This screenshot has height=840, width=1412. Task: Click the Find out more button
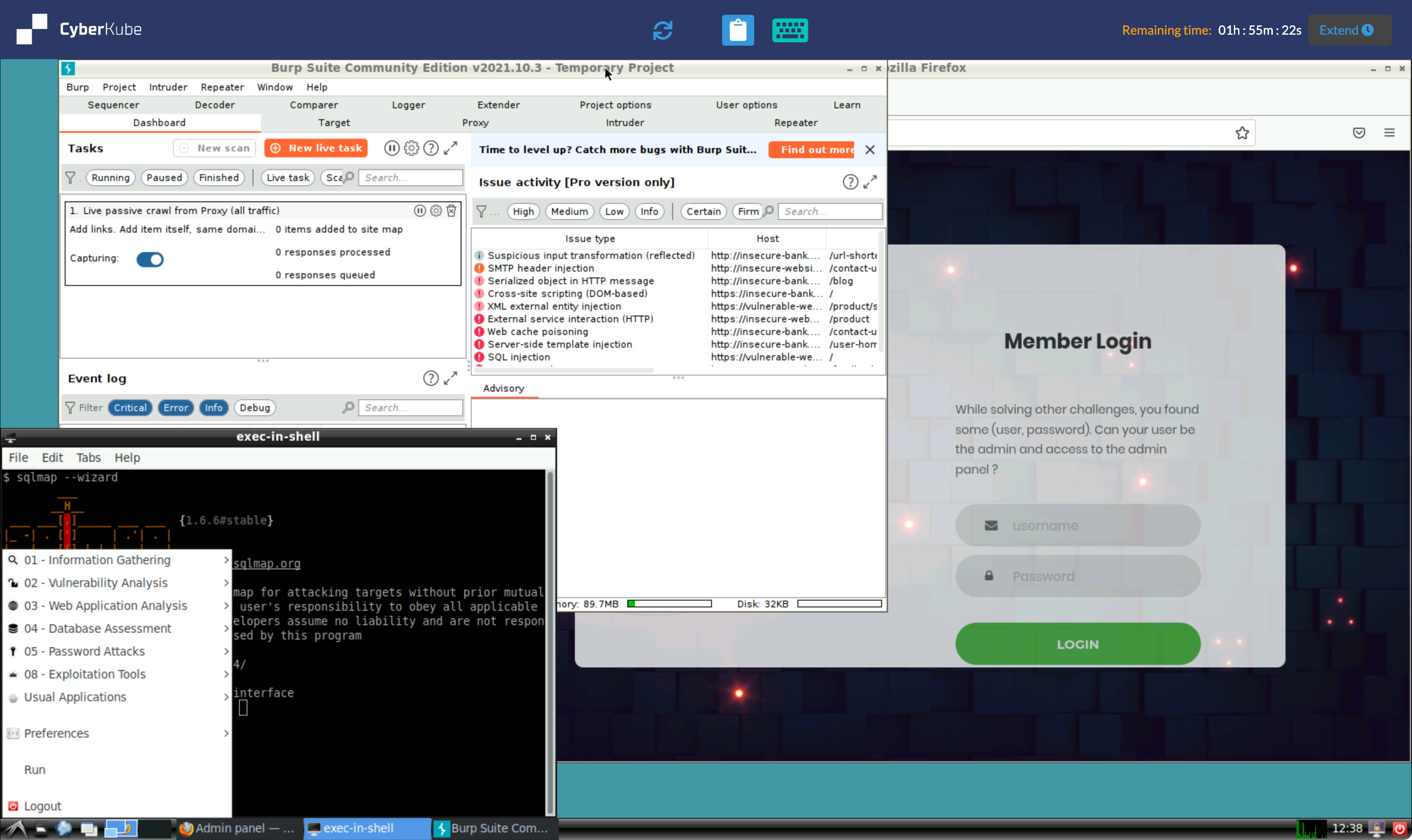[x=811, y=149]
